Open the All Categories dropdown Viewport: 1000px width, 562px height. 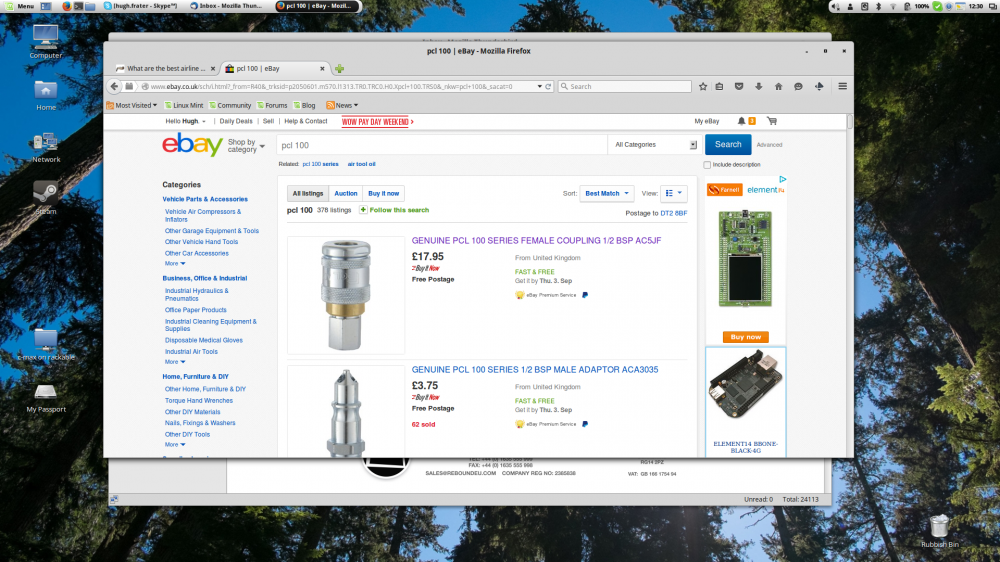(654, 145)
